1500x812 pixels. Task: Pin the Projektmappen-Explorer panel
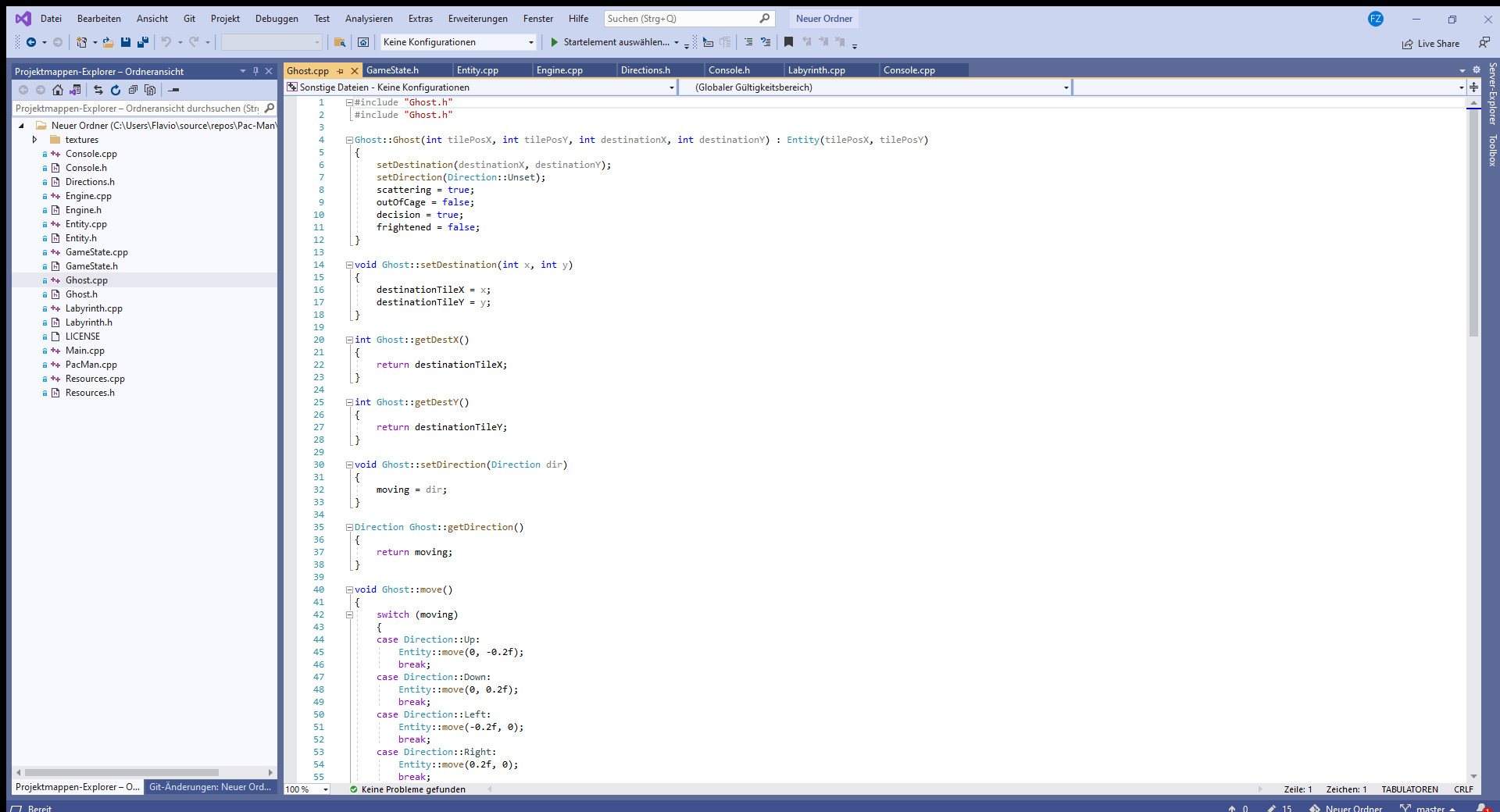pos(255,71)
